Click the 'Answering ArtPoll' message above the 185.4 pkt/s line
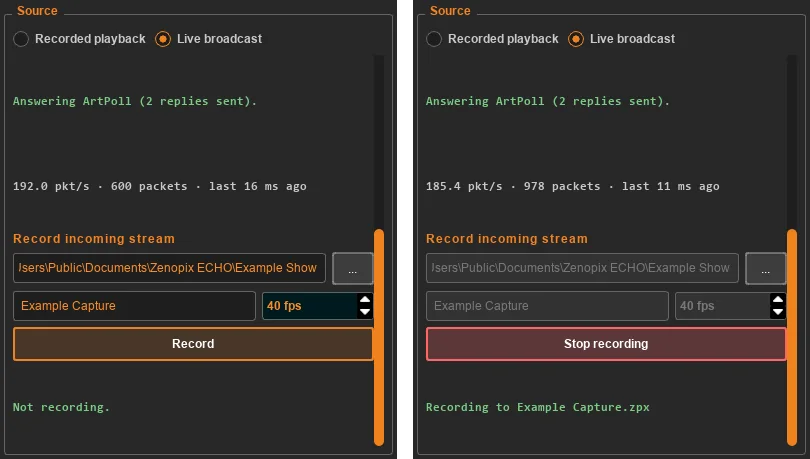 pyautogui.click(x=548, y=101)
